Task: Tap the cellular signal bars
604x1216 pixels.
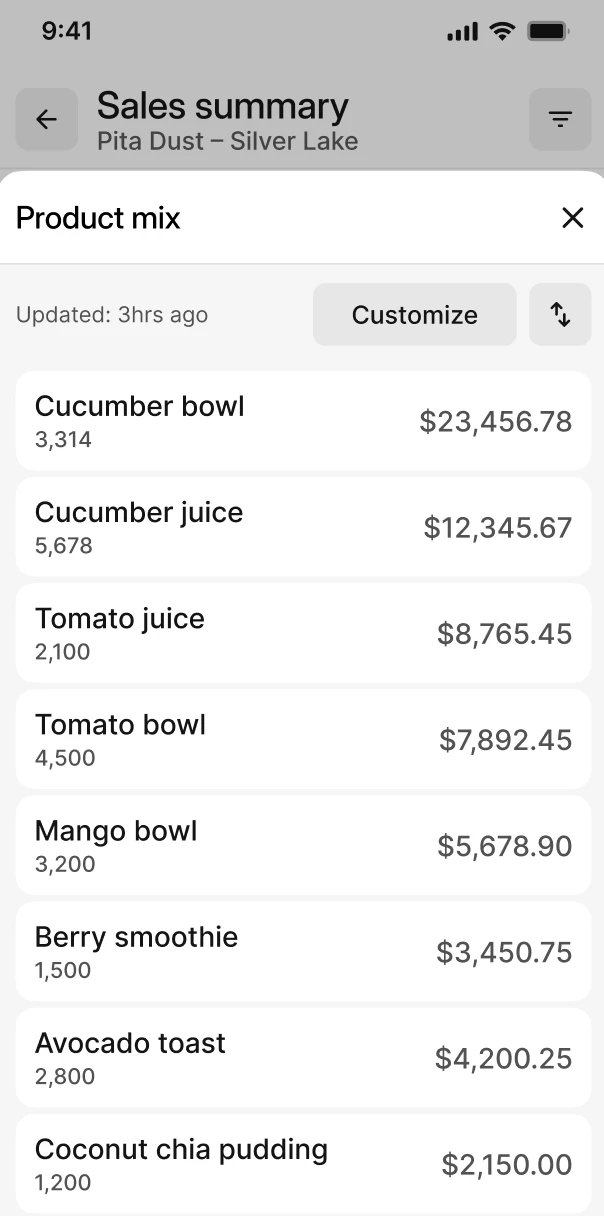Action: coord(462,32)
